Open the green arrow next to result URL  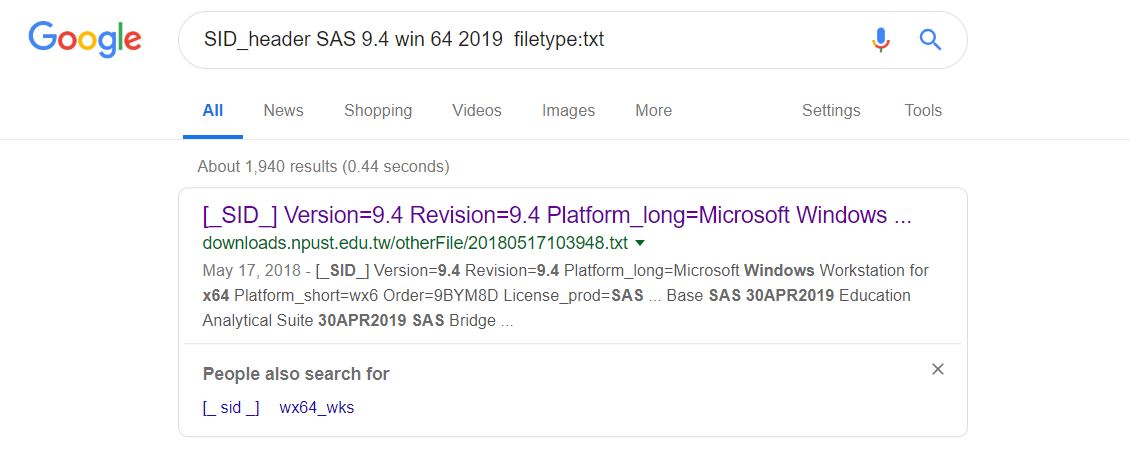coord(640,243)
